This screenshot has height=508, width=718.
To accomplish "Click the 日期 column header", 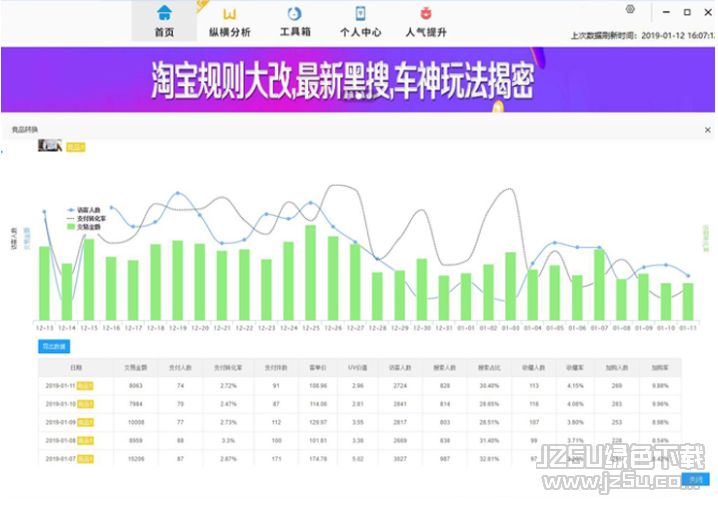I will coord(76,368).
